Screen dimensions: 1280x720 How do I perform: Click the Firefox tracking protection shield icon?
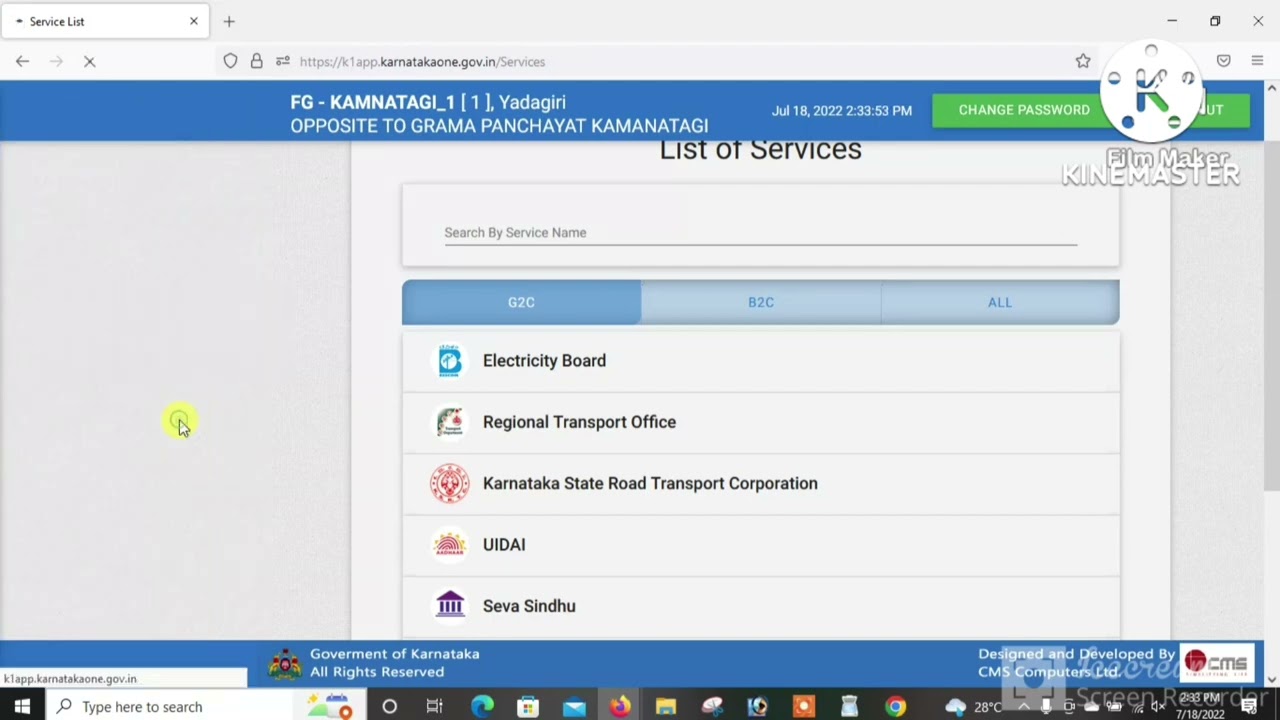pyautogui.click(x=230, y=61)
